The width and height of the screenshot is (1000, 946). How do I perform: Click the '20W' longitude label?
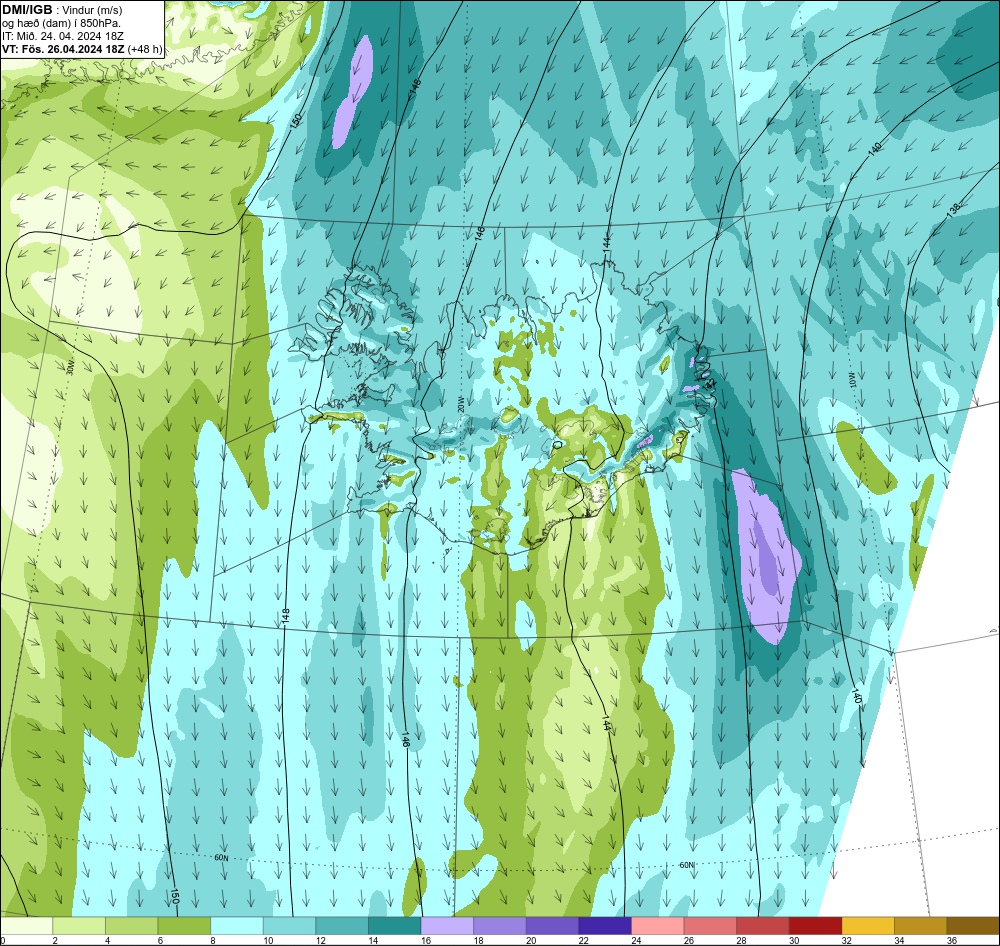coord(460,406)
